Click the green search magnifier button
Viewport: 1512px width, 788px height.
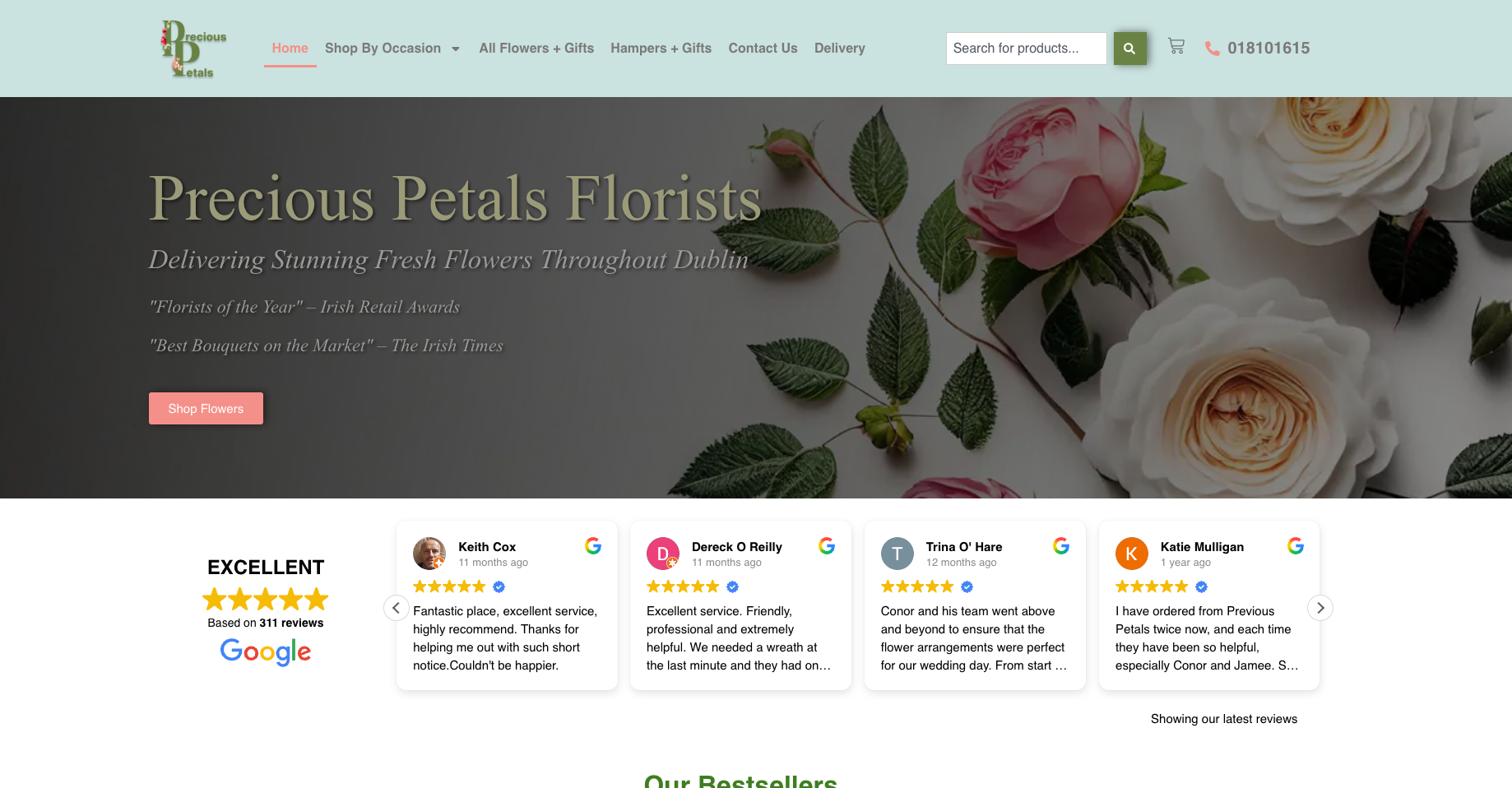pyautogui.click(x=1129, y=49)
